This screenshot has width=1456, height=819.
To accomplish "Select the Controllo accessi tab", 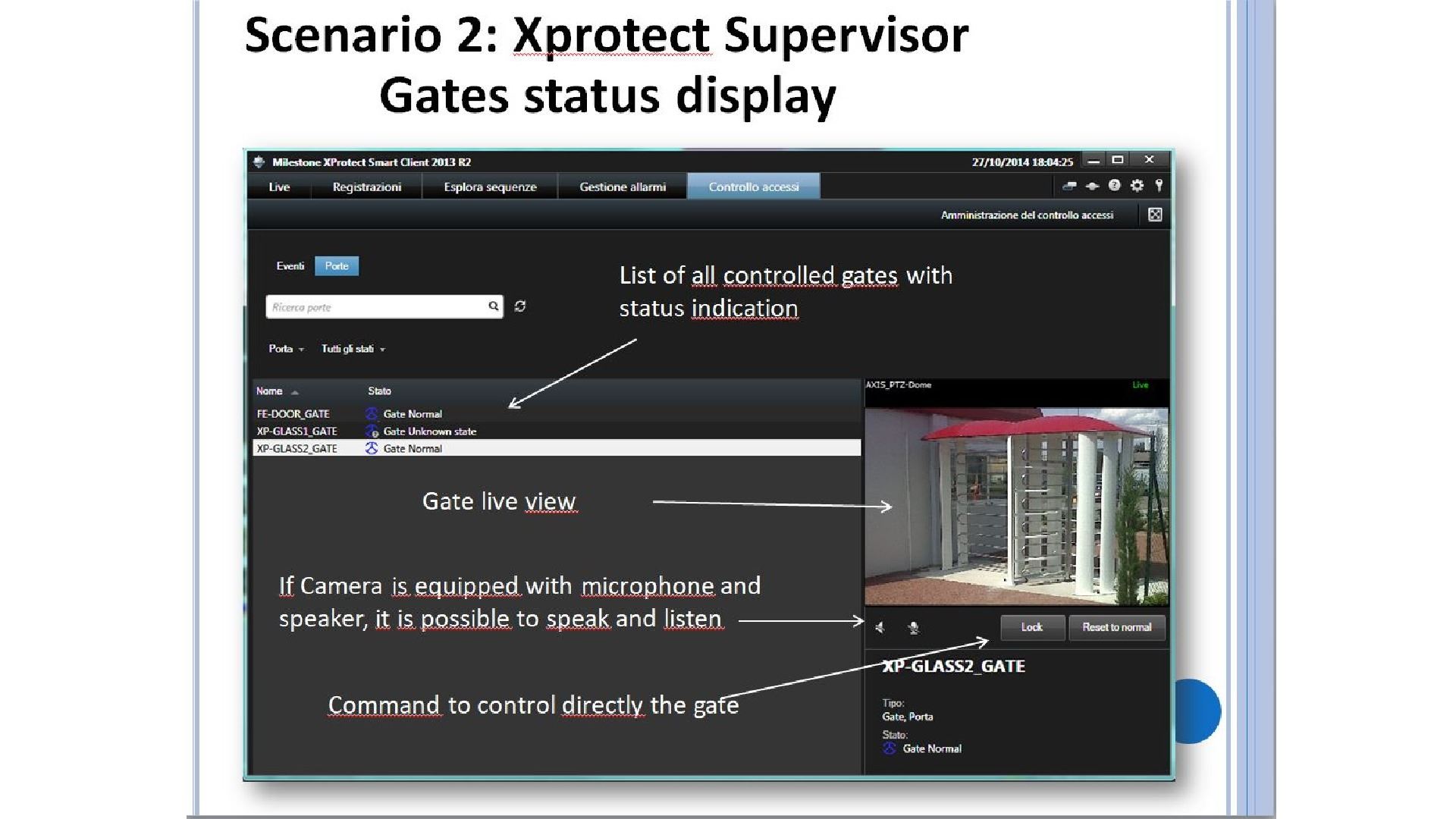I will [754, 187].
